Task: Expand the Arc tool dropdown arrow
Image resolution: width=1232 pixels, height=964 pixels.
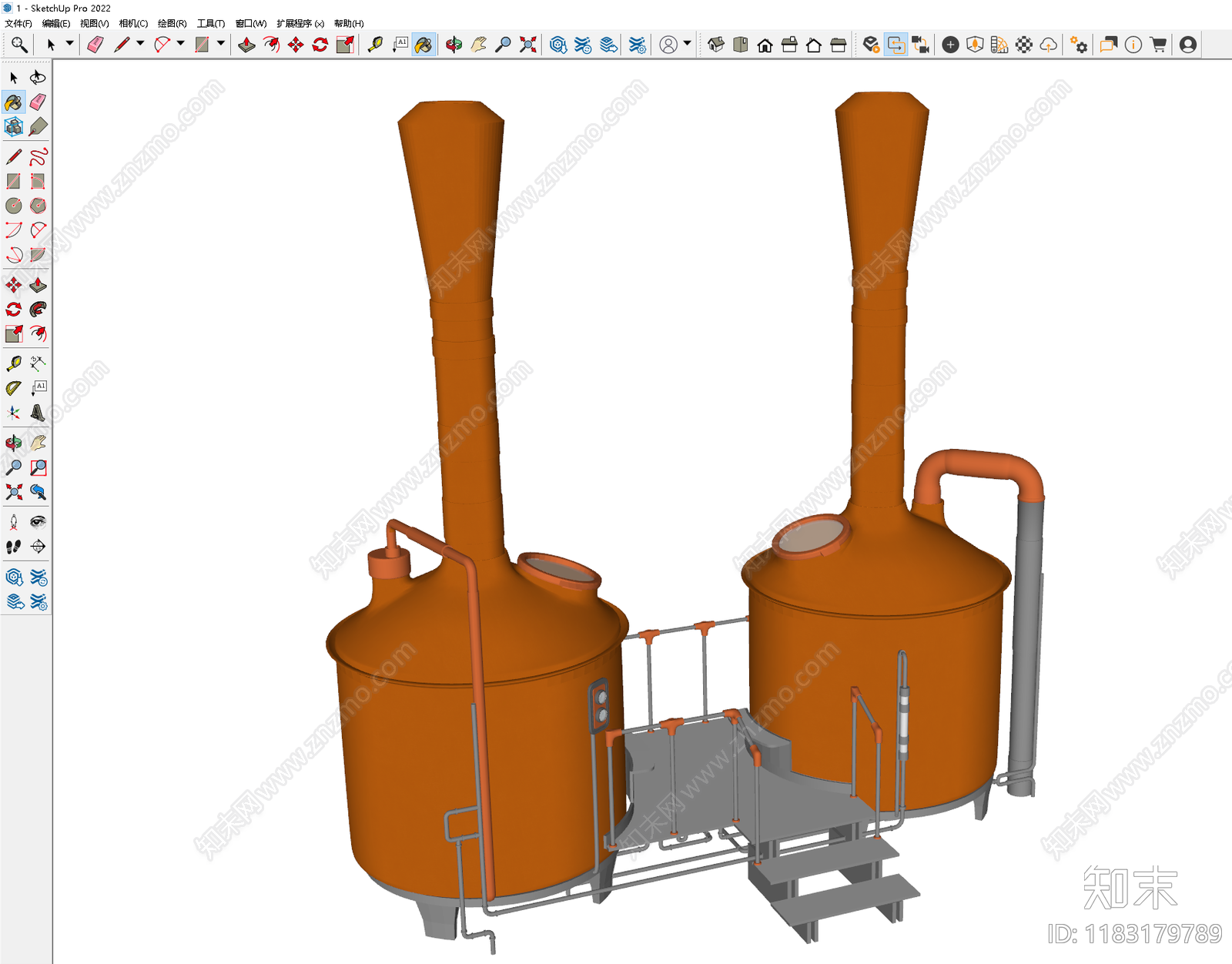Action: (x=181, y=44)
